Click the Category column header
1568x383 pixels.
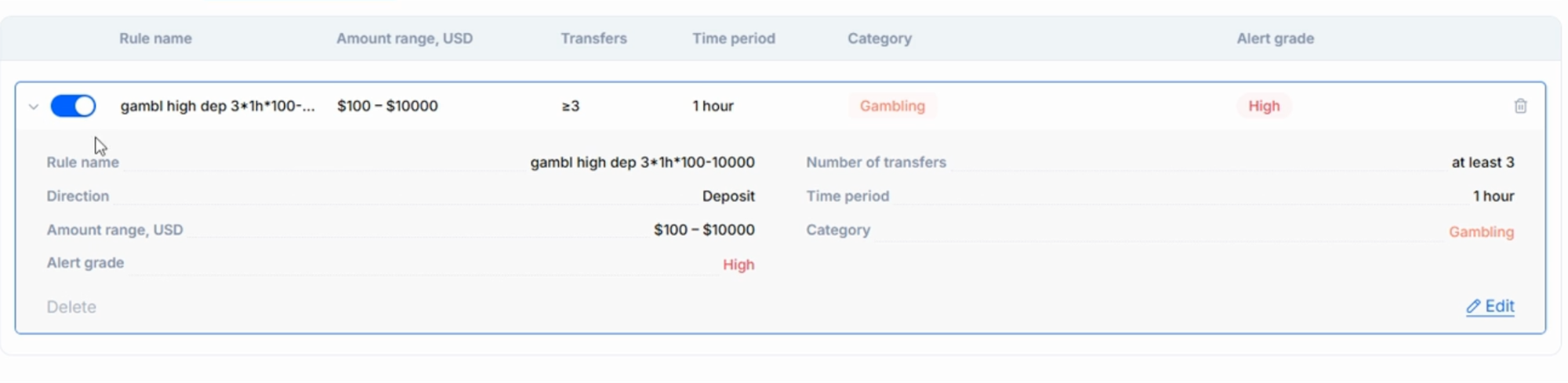[x=879, y=38]
